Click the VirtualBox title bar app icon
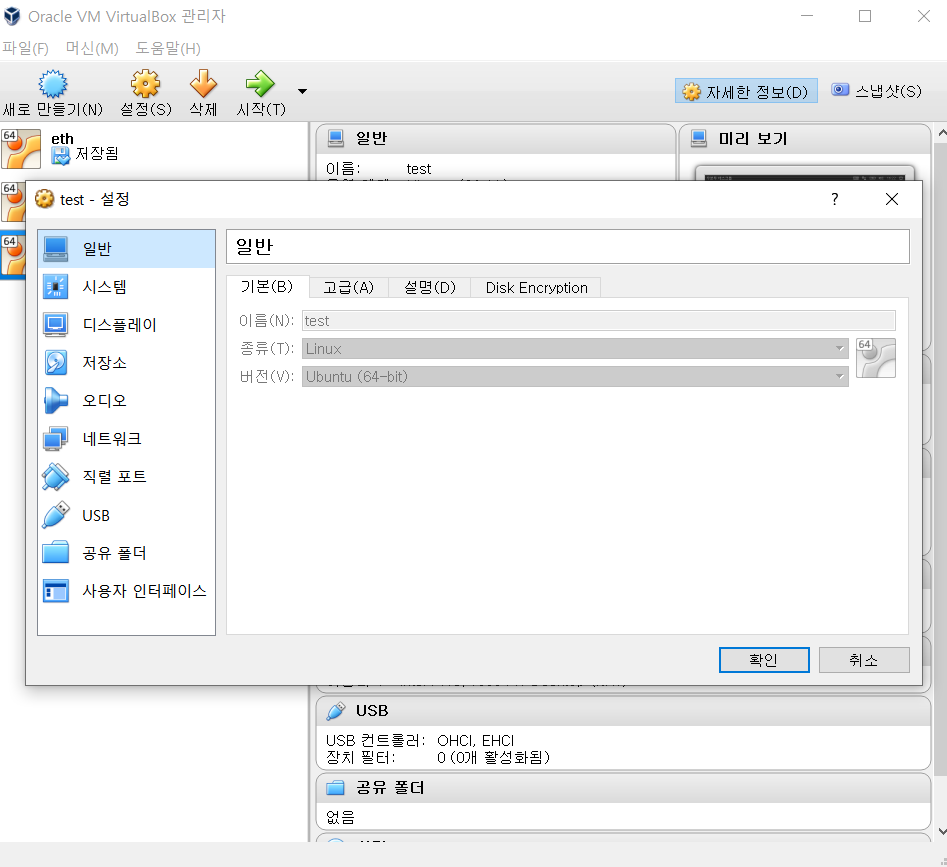The image size is (947, 867). click(12, 16)
